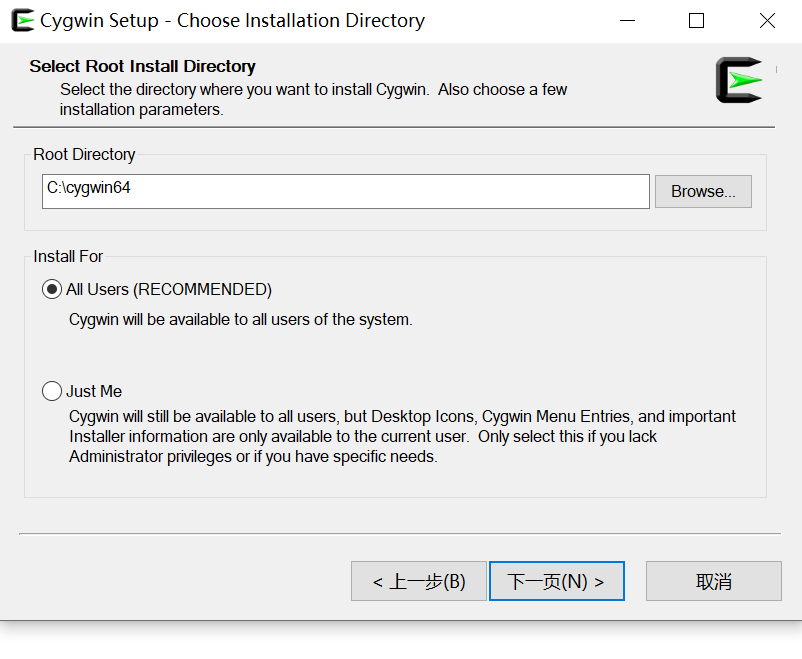Click the Install For section label
802x659 pixels.
[67, 256]
